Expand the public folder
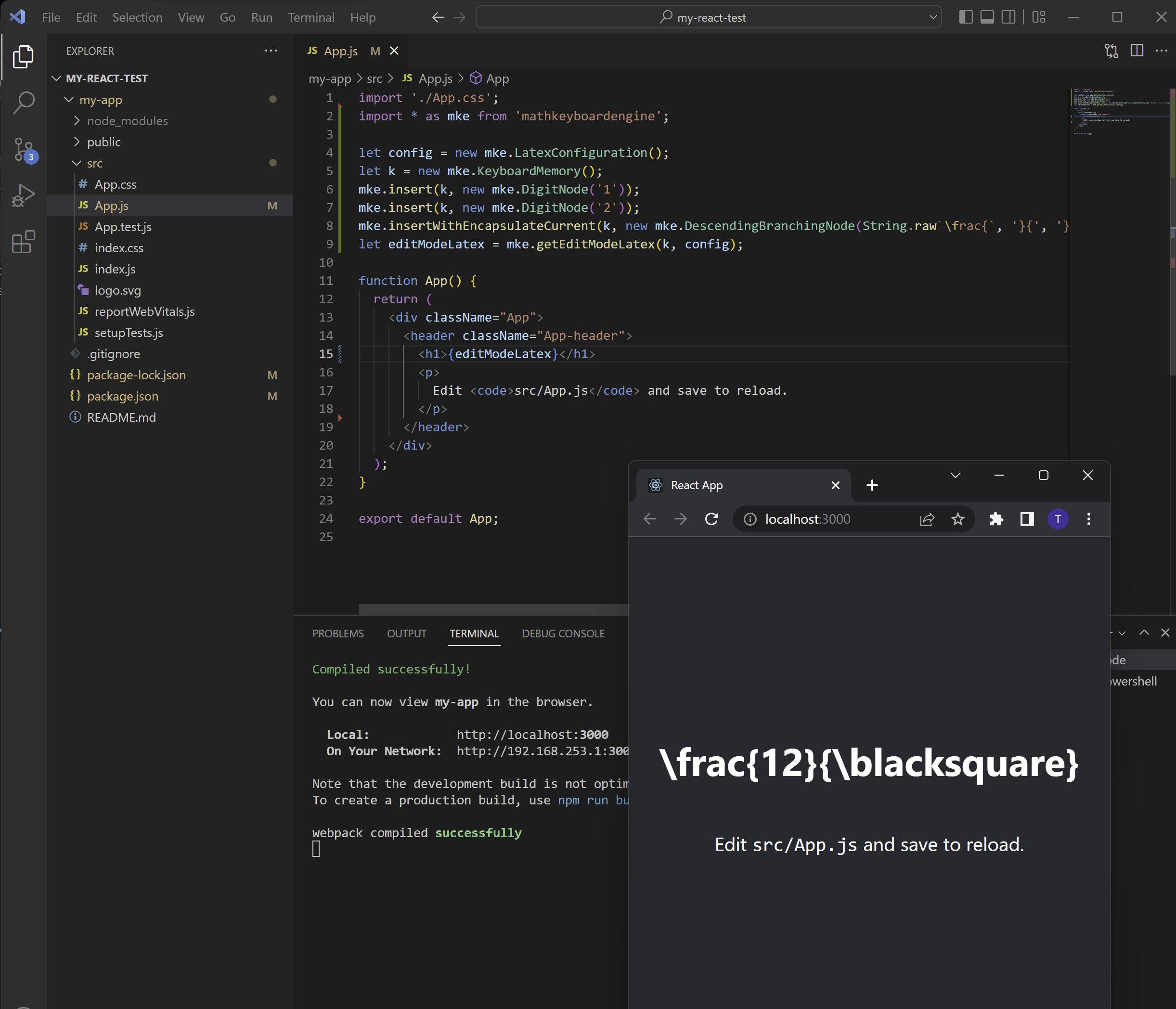 103,142
